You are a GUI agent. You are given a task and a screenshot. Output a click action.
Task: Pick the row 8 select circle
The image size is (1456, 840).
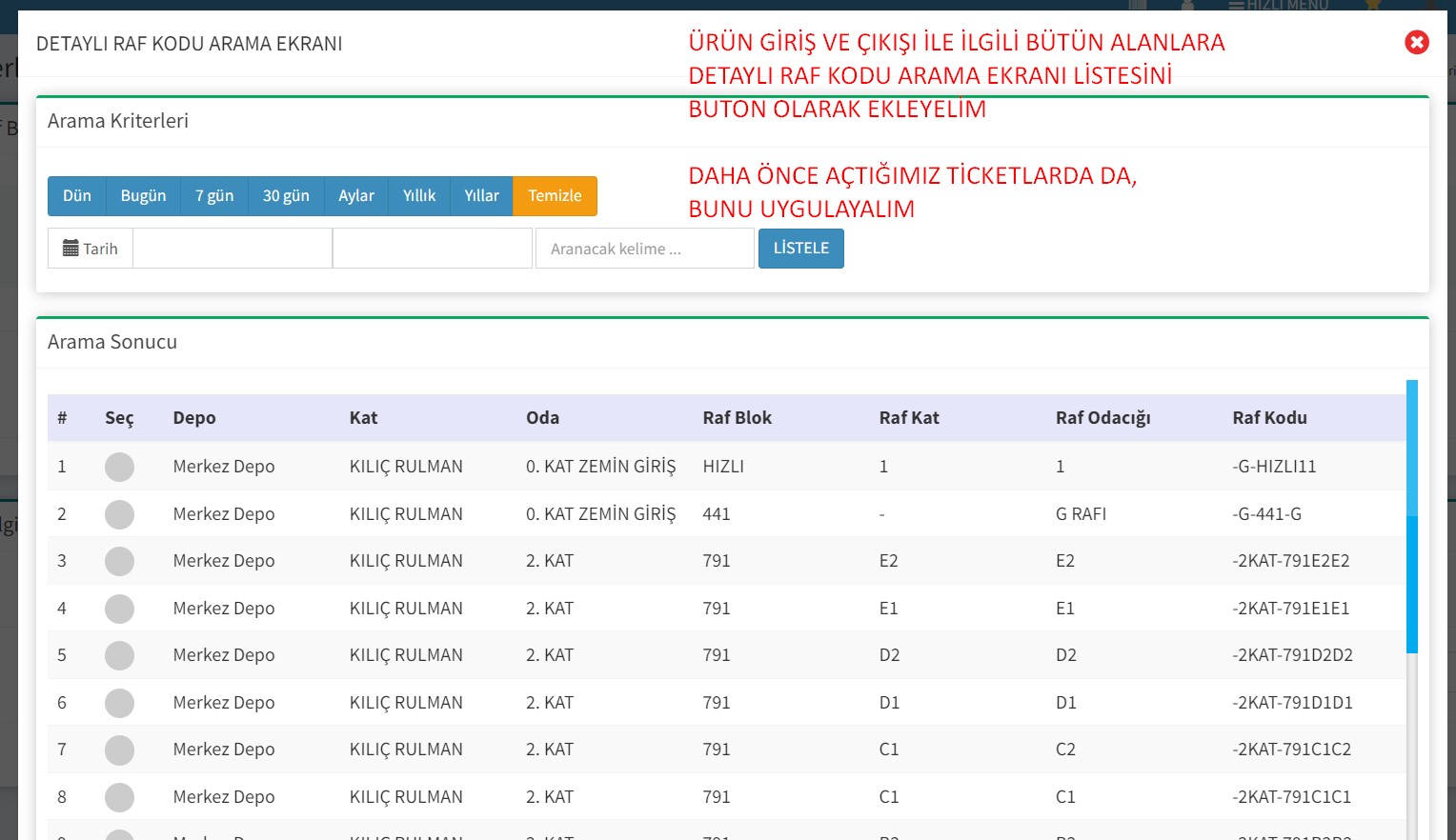click(119, 797)
